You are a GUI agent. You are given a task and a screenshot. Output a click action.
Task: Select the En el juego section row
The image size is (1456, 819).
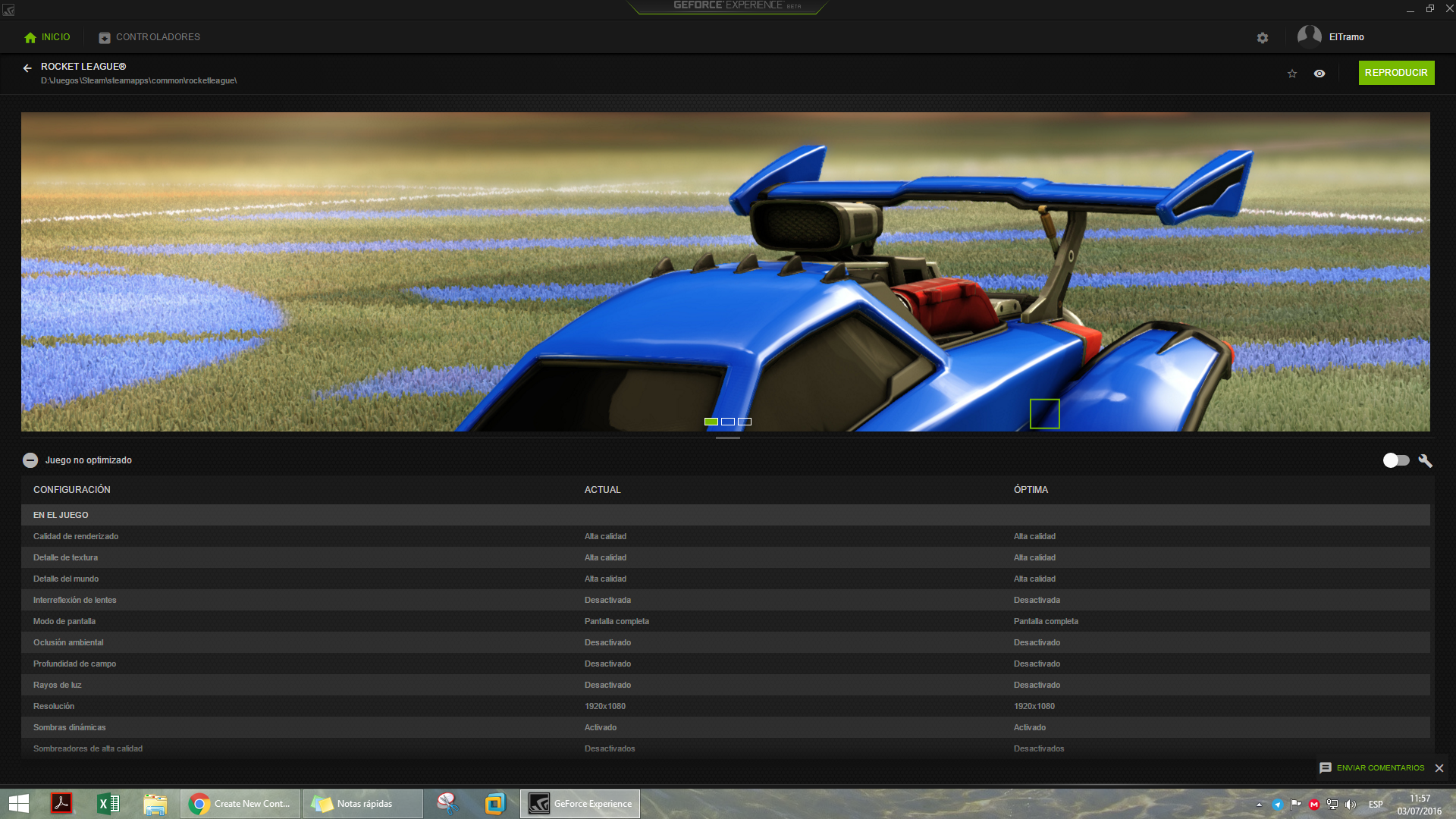tap(726, 515)
